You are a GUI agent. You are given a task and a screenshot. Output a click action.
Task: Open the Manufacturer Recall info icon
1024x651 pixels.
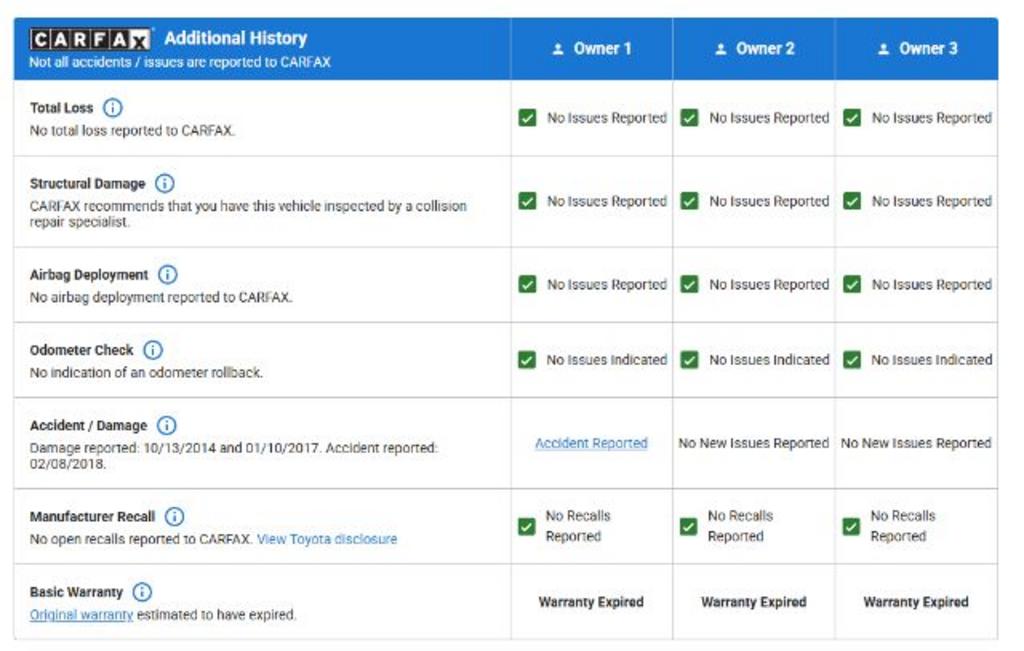click(x=174, y=516)
